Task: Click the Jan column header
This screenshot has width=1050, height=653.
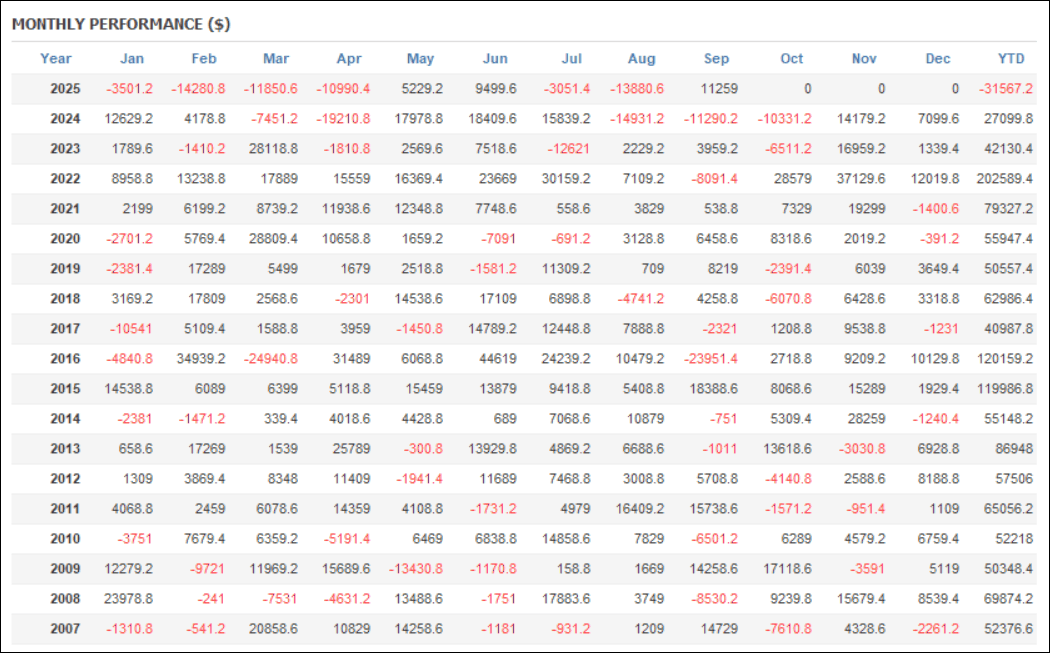Action: click(x=131, y=58)
